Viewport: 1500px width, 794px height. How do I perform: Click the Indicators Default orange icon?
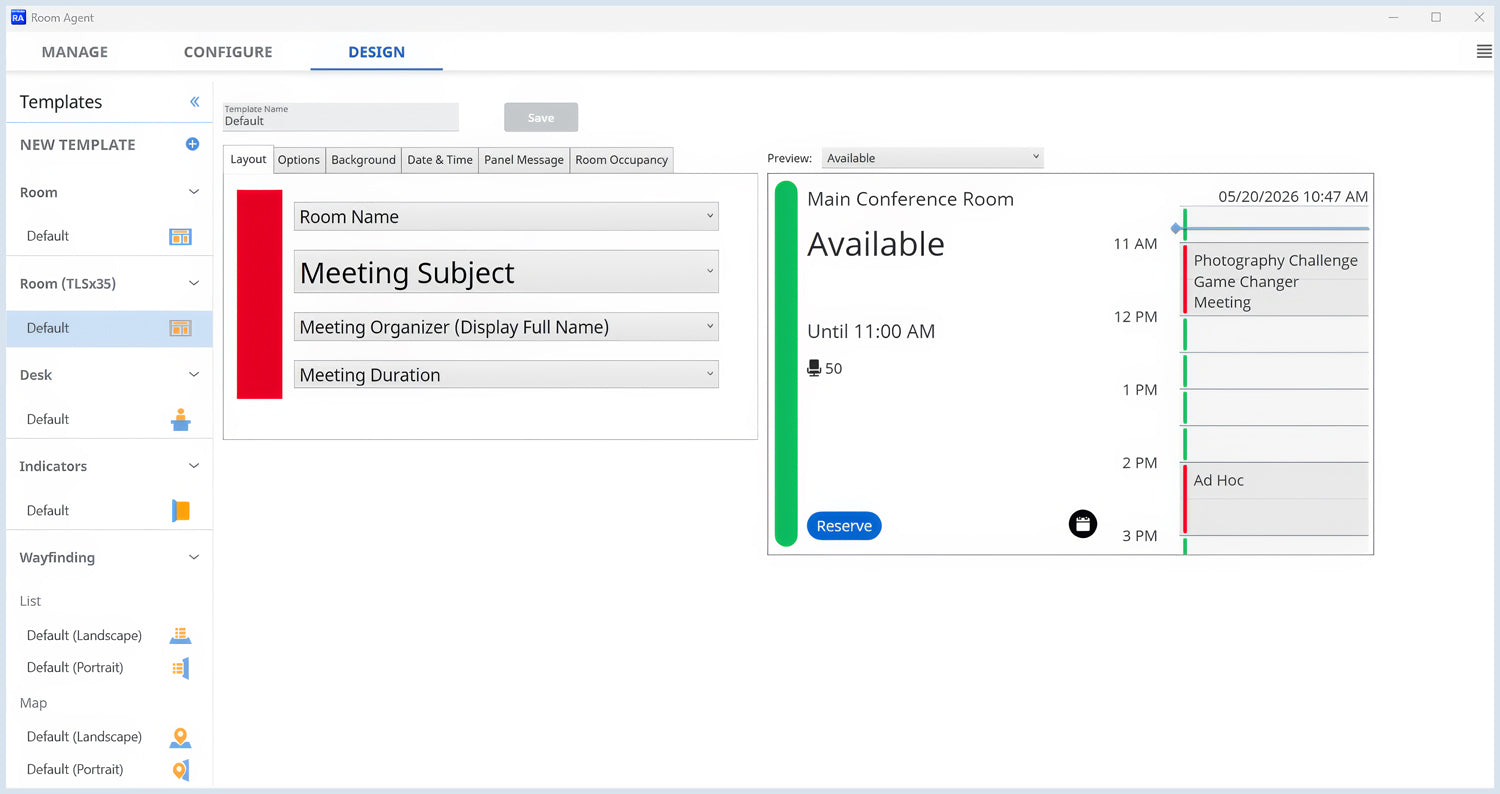[x=180, y=510]
